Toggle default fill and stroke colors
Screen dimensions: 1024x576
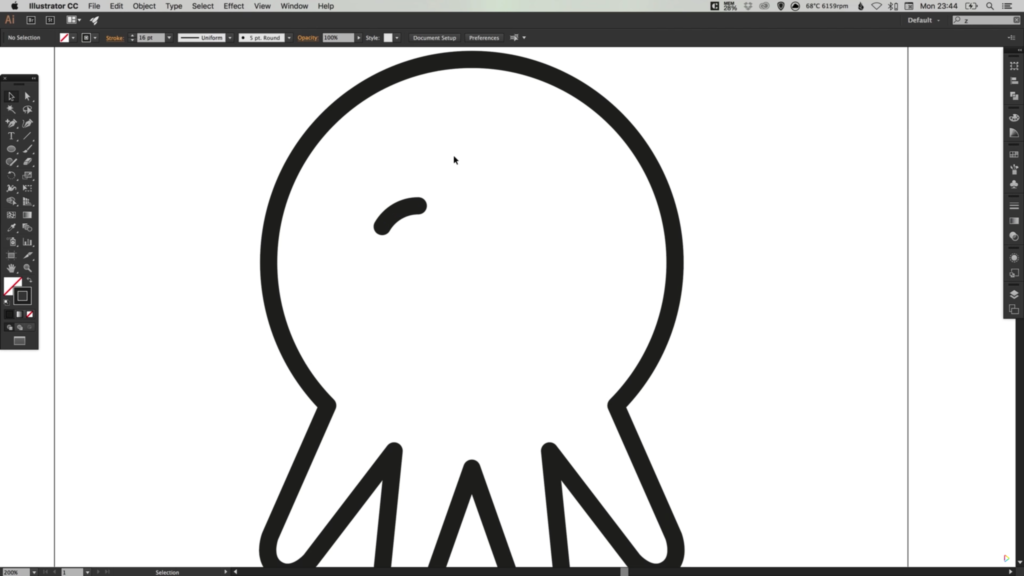coord(5,301)
